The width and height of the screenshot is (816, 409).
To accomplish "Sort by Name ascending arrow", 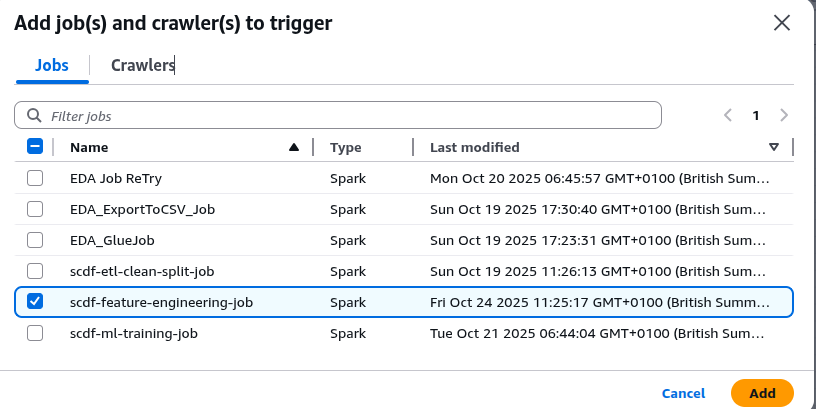I will pos(293,147).
